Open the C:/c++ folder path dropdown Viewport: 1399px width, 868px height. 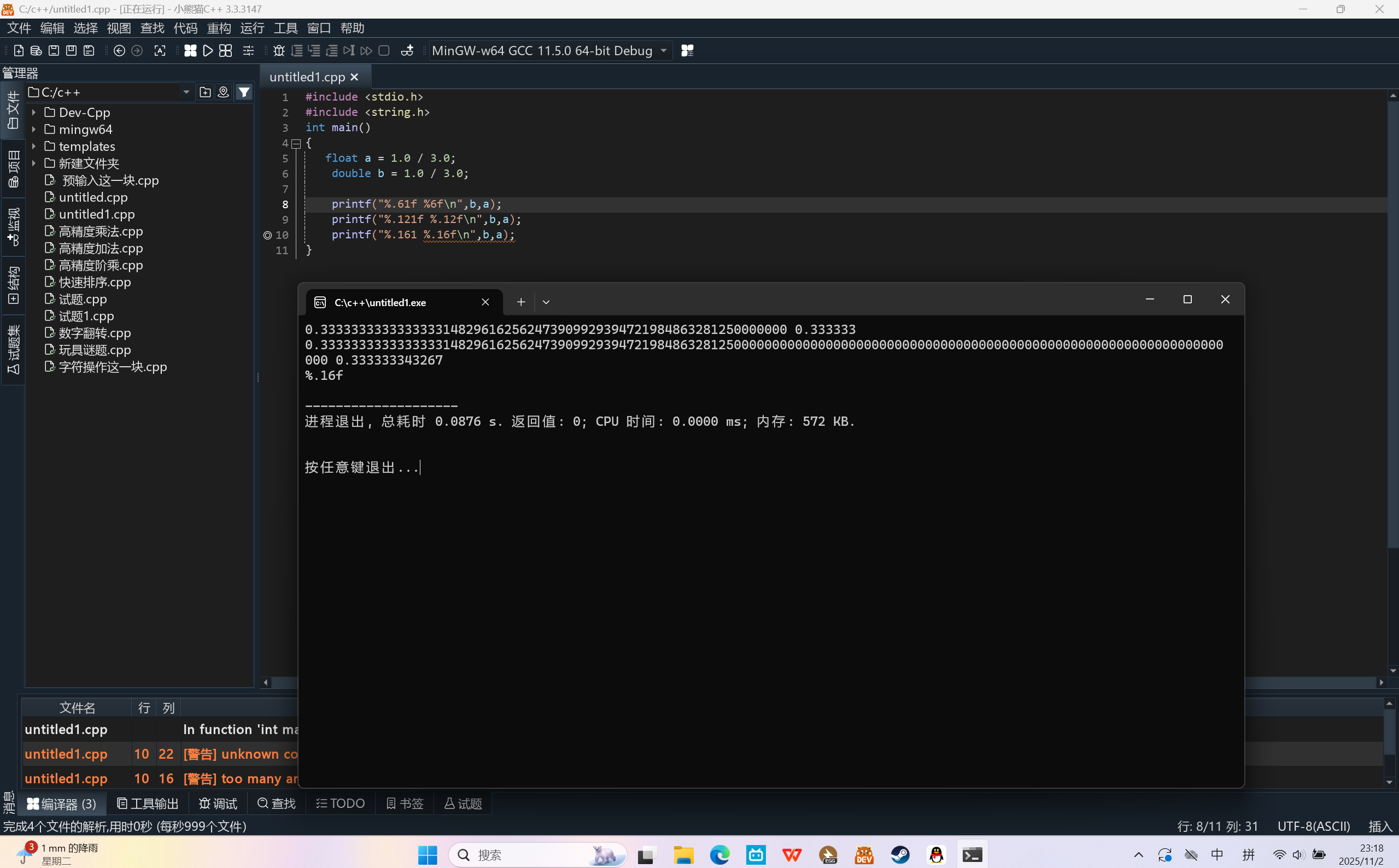(x=186, y=92)
